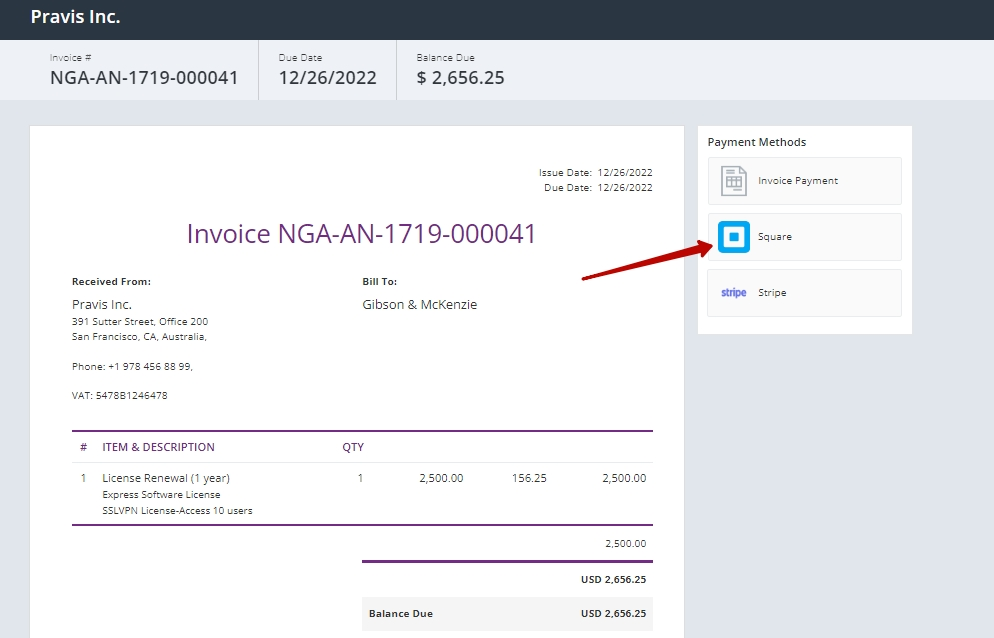Pick the Stripe payment method label
The height and width of the screenshot is (638, 994).
(x=772, y=293)
